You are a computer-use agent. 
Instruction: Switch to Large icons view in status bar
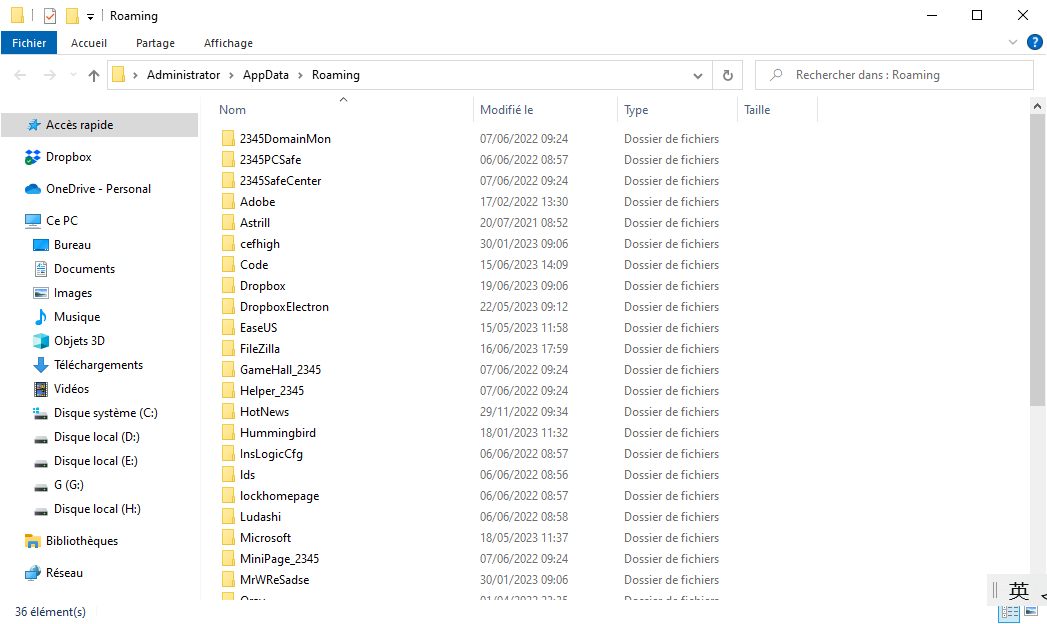(1031, 611)
